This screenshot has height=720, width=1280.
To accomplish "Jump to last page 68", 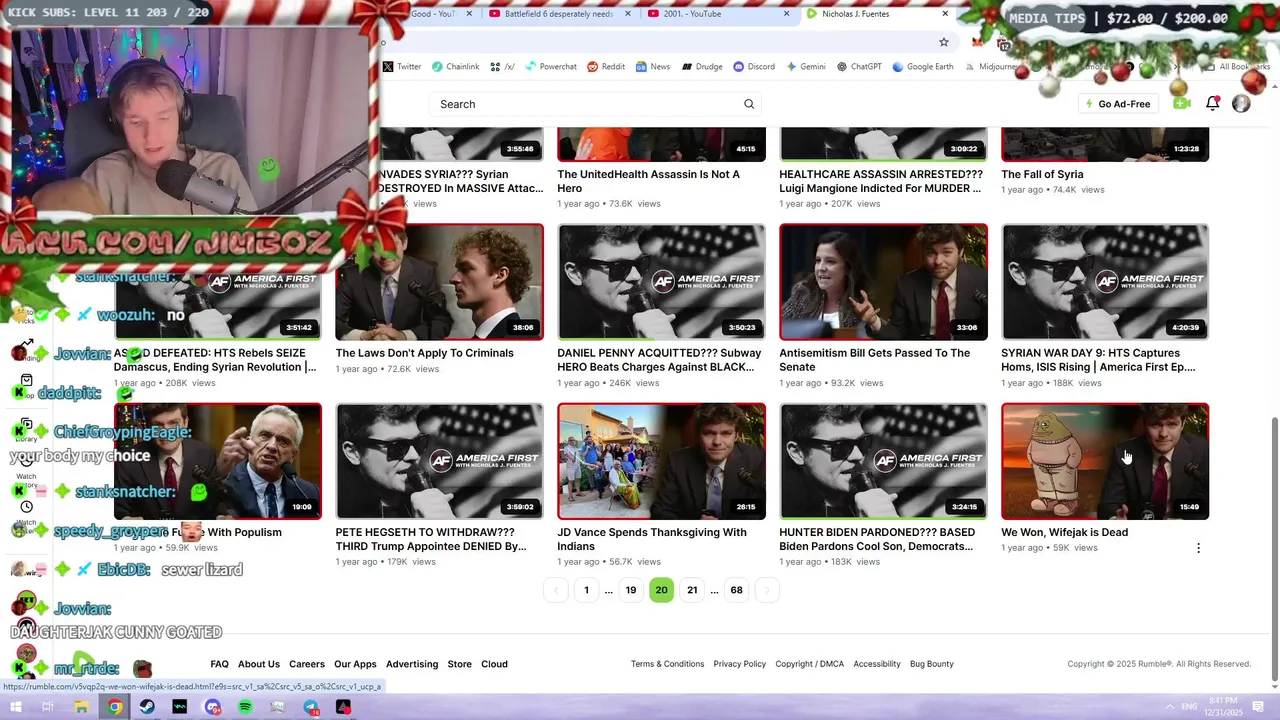I will click(x=736, y=590).
